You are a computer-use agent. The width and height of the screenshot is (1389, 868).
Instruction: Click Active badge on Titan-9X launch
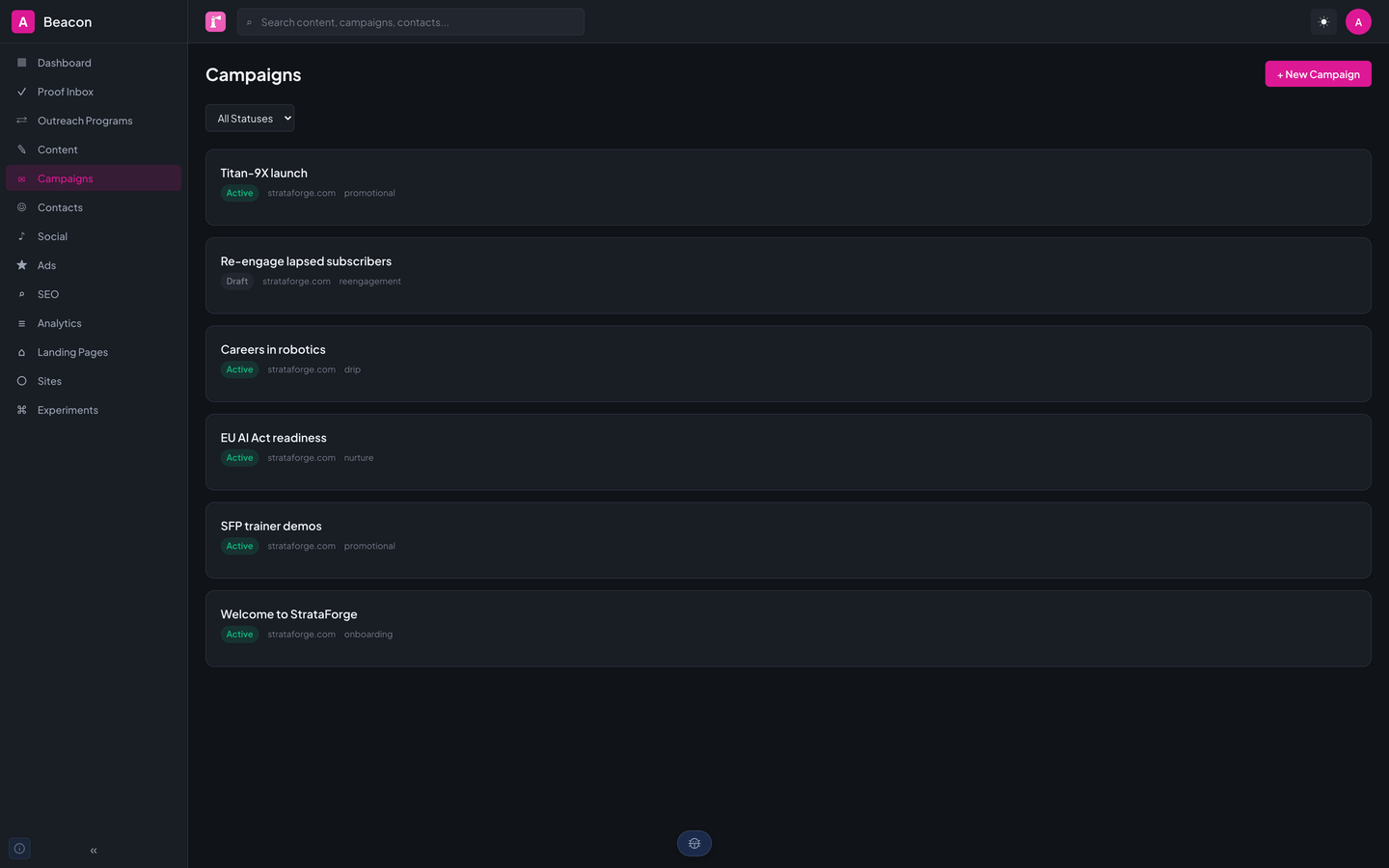tap(240, 193)
